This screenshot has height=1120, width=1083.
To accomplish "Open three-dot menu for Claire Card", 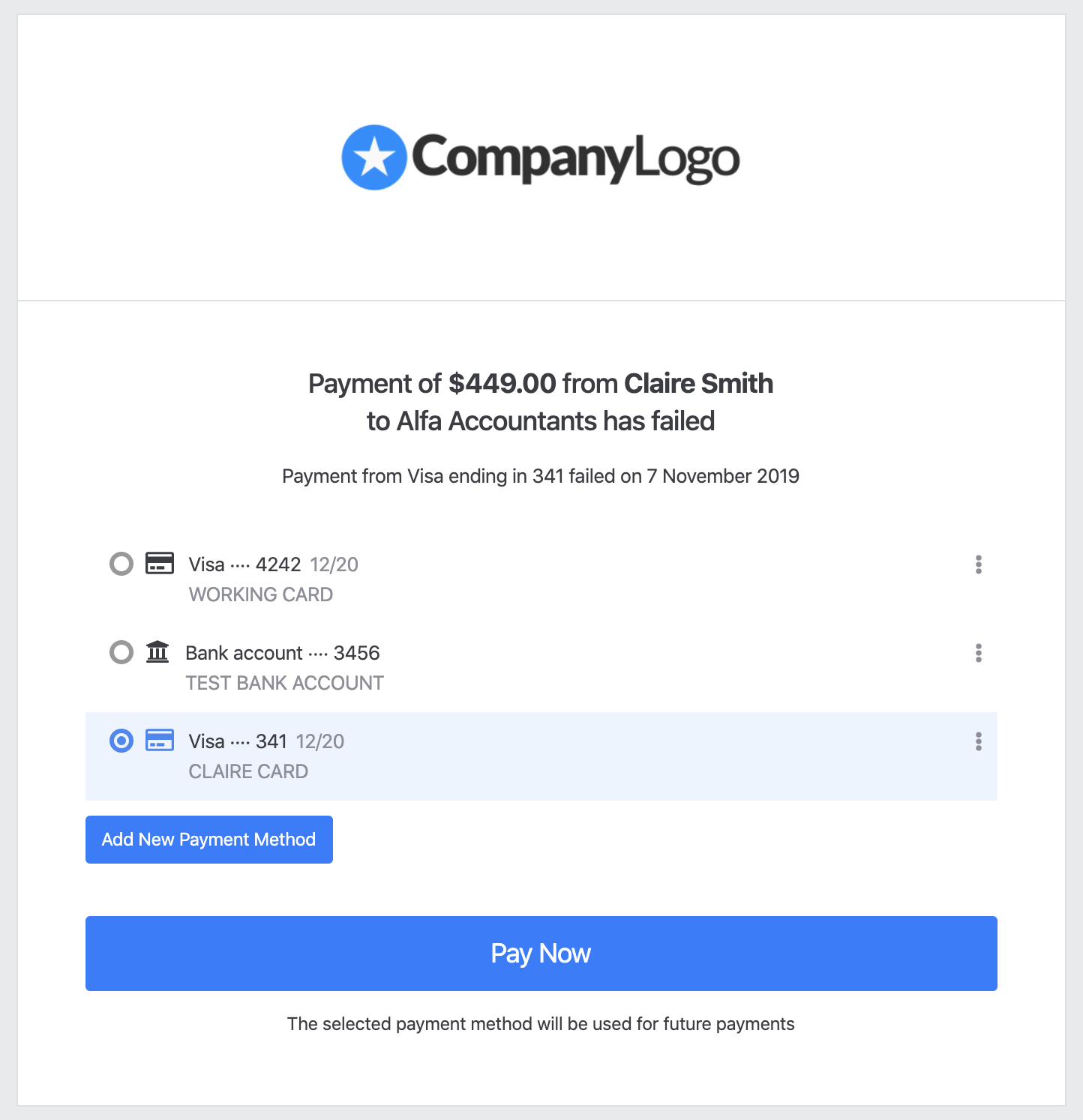I will point(978,741).
